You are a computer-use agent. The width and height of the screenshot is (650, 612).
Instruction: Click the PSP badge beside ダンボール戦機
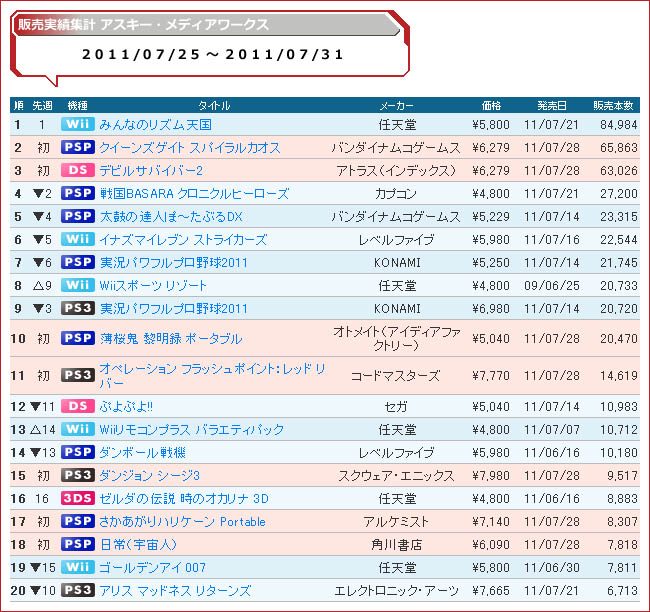[x=78, y=452]
